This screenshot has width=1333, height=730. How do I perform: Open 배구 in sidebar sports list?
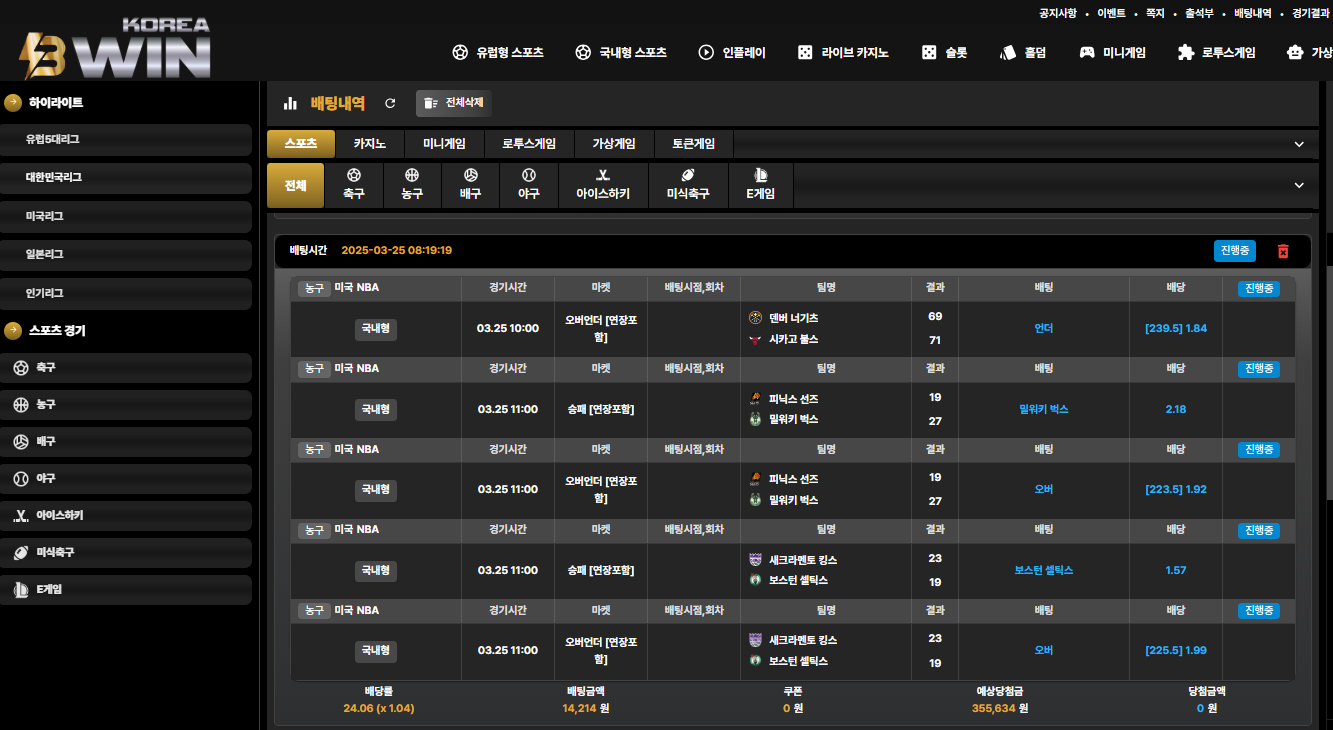pos(126,442)
